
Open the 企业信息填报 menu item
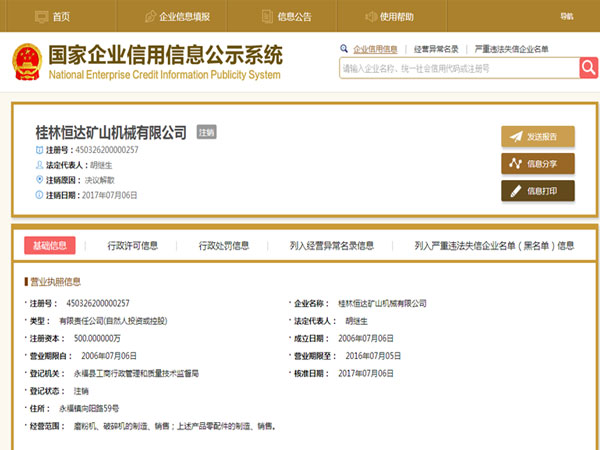pos(185,17)
